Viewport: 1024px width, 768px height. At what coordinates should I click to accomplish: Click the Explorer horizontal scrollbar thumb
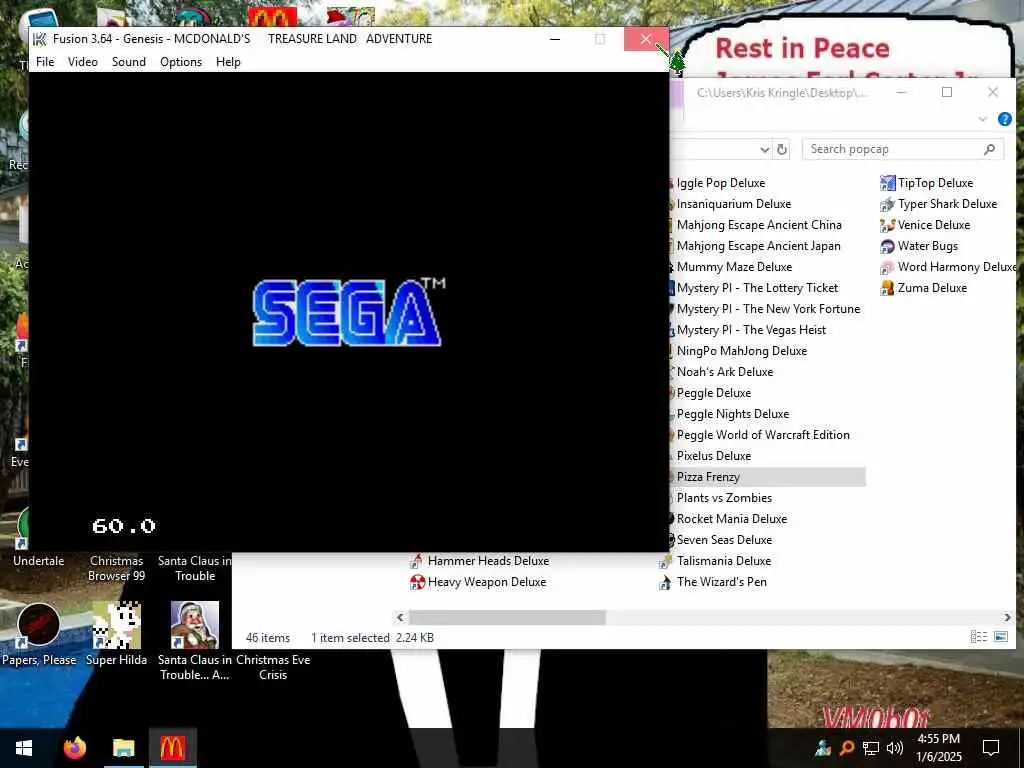[x=507, y=617]
